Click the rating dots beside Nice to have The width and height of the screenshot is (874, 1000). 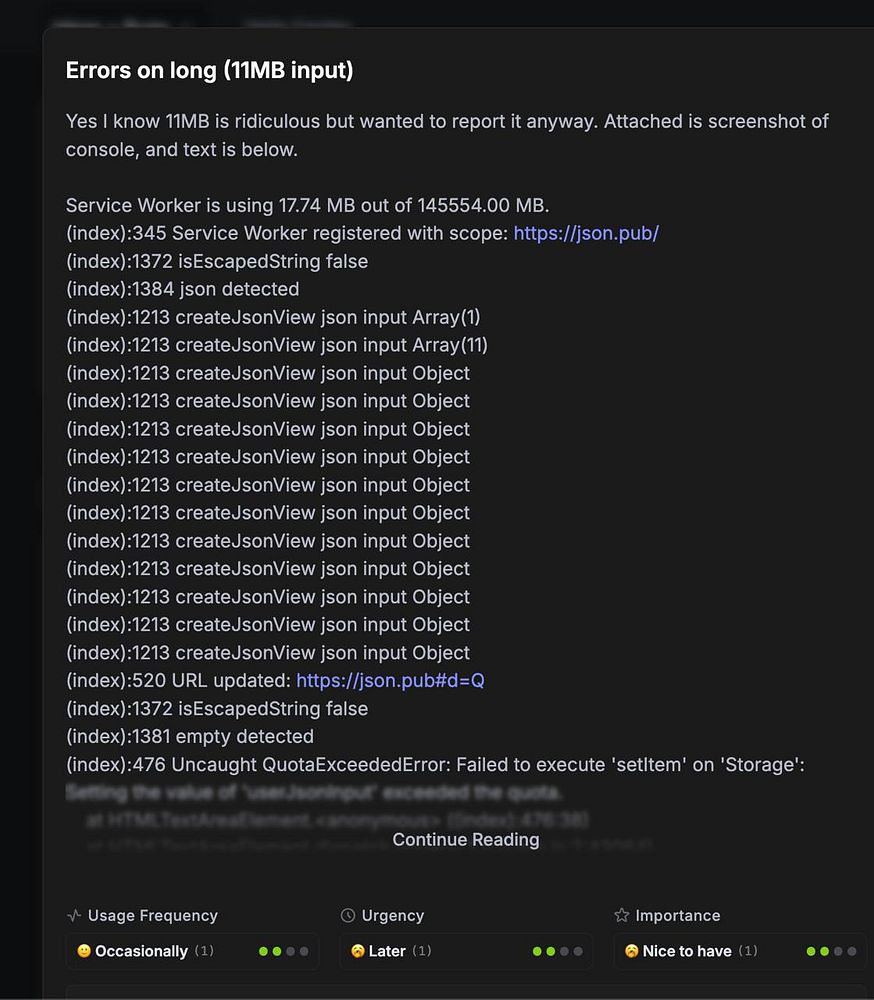(832, 952)
